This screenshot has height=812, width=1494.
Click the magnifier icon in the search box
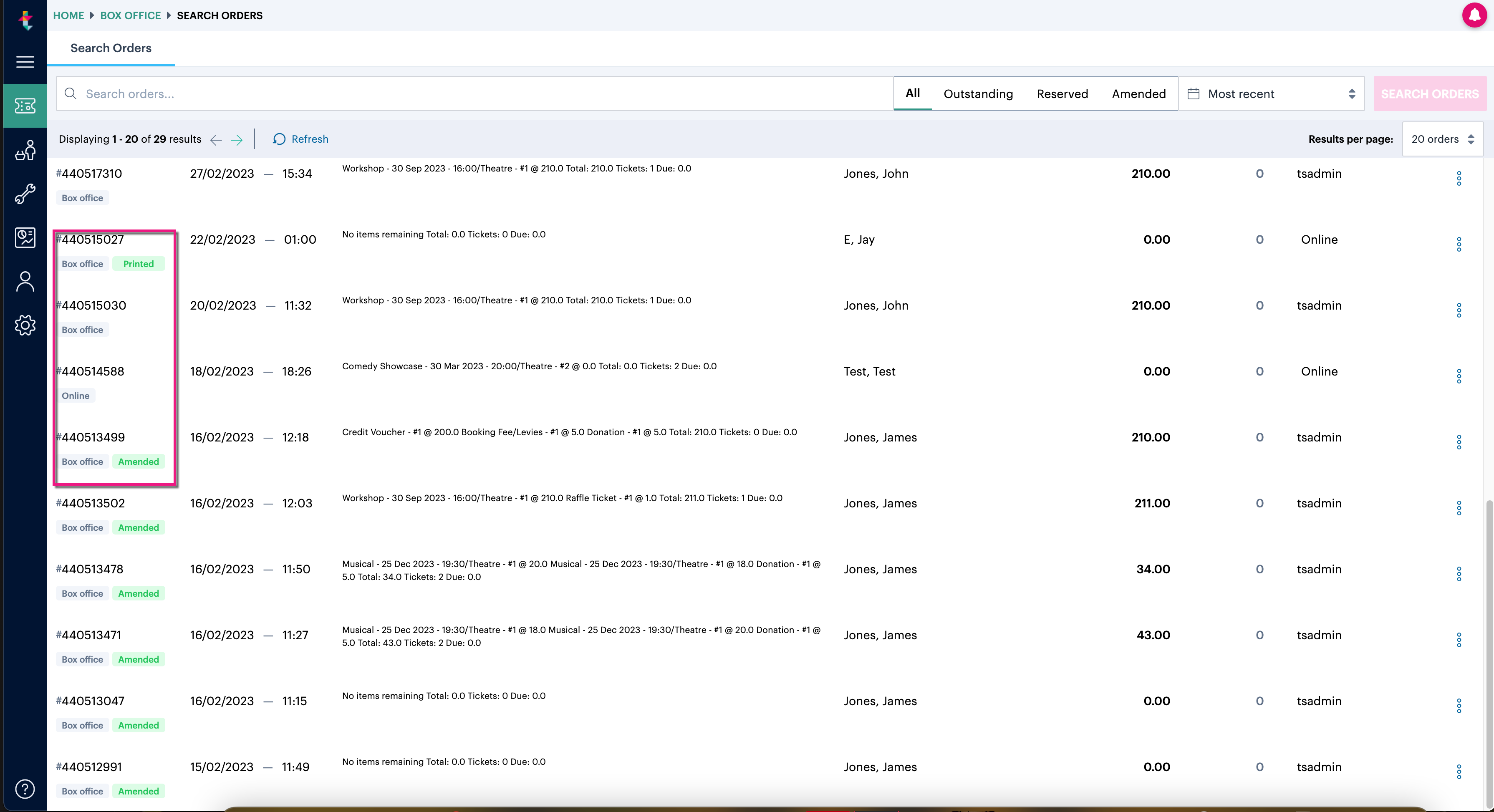[x=70, y=93]
